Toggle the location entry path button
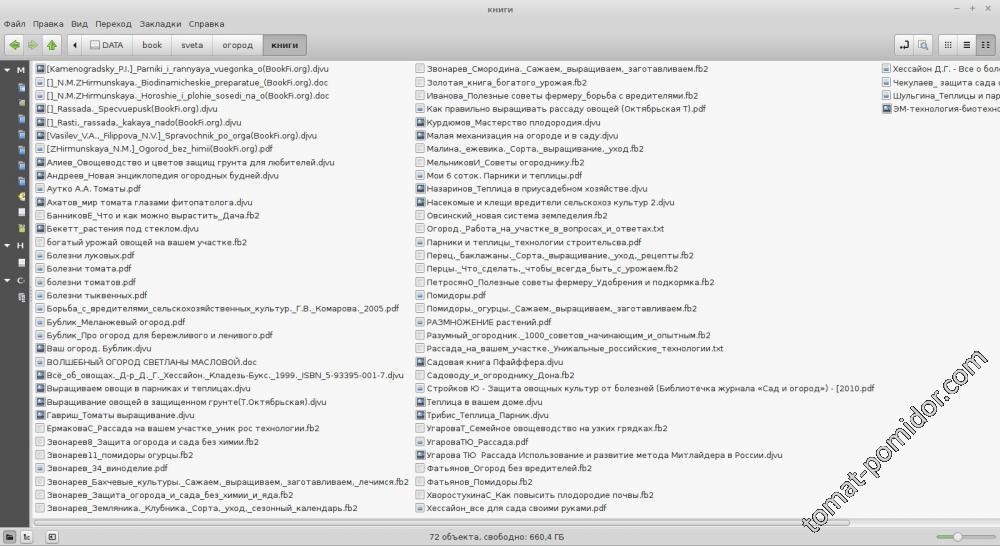Viewport: 1000px width, 546px height. click(904, 45)
